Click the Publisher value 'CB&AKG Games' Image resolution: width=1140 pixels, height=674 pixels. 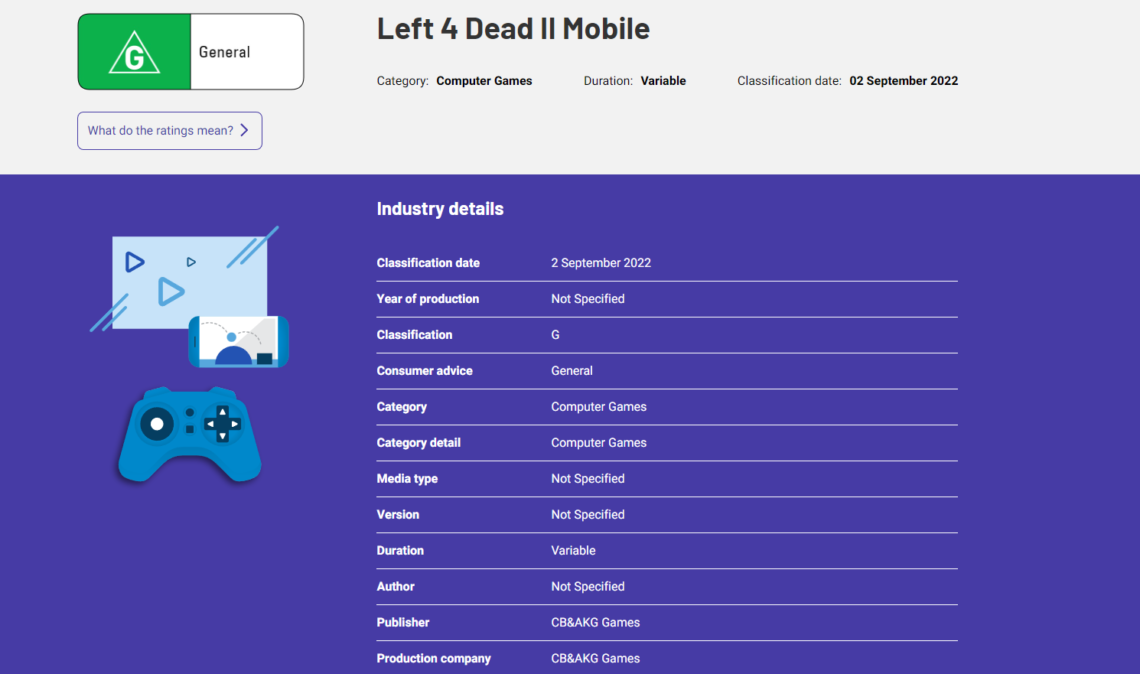click(x=595, y=622)
